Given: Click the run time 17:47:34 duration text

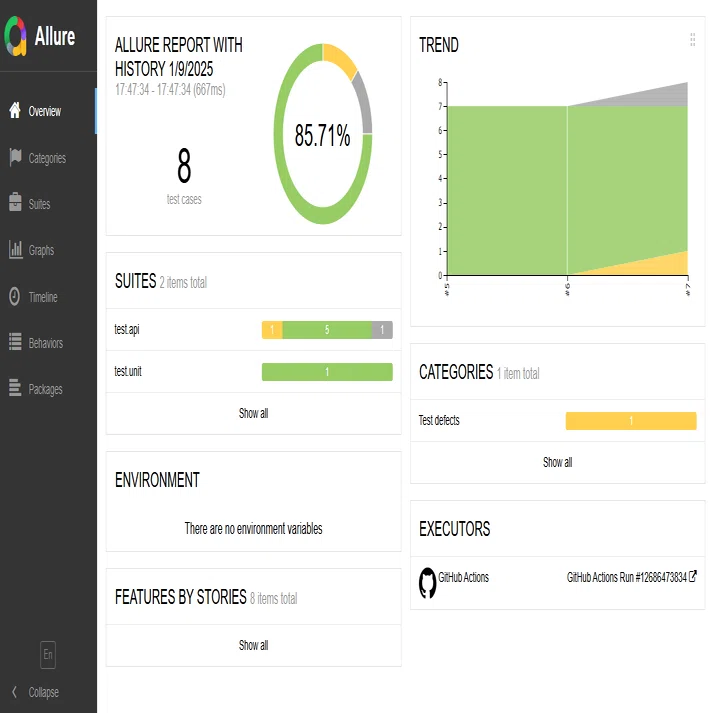Looking at the screenshot, I should [170, 90].
